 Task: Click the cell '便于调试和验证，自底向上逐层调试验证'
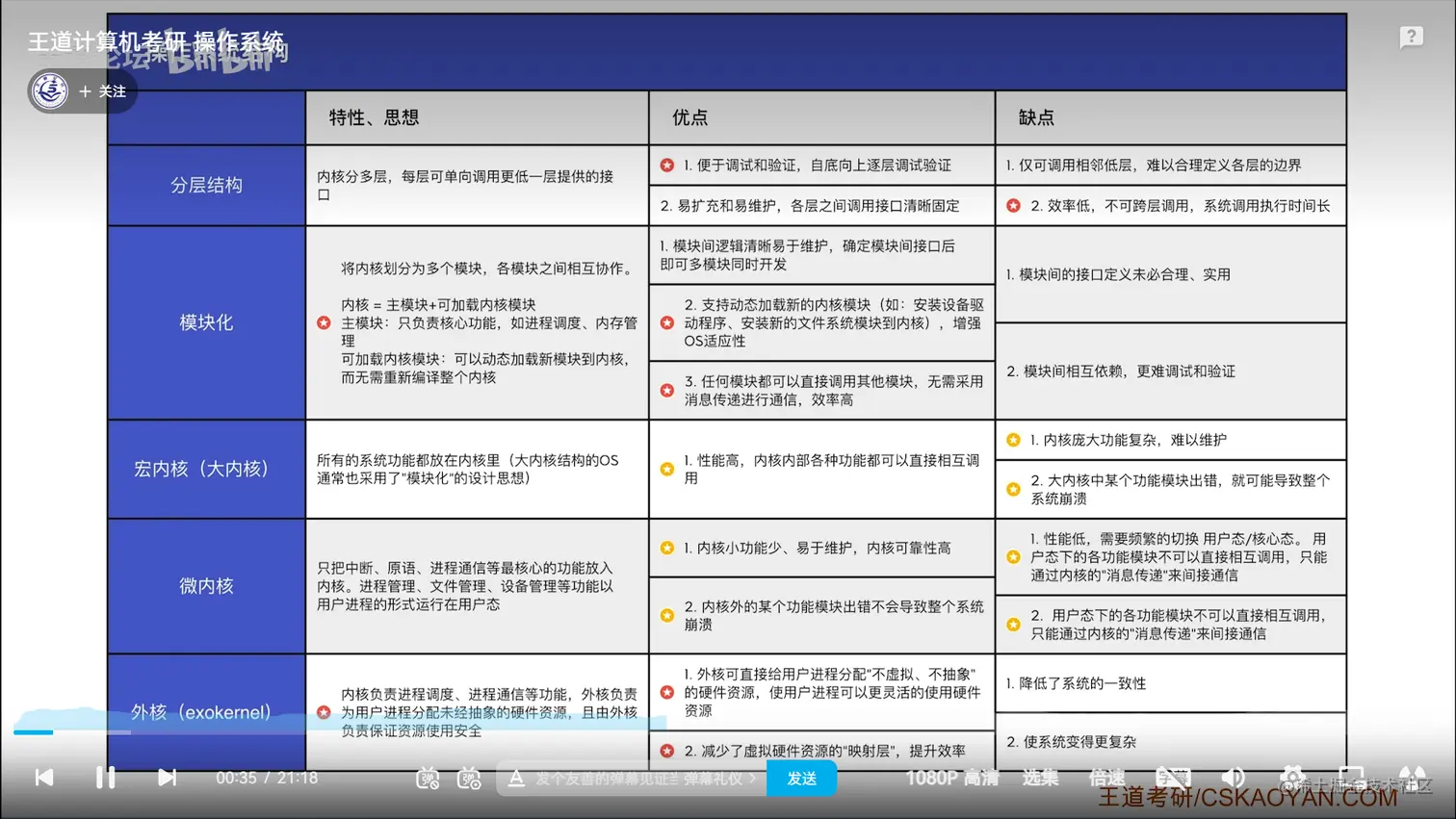[x=821, y=165]
